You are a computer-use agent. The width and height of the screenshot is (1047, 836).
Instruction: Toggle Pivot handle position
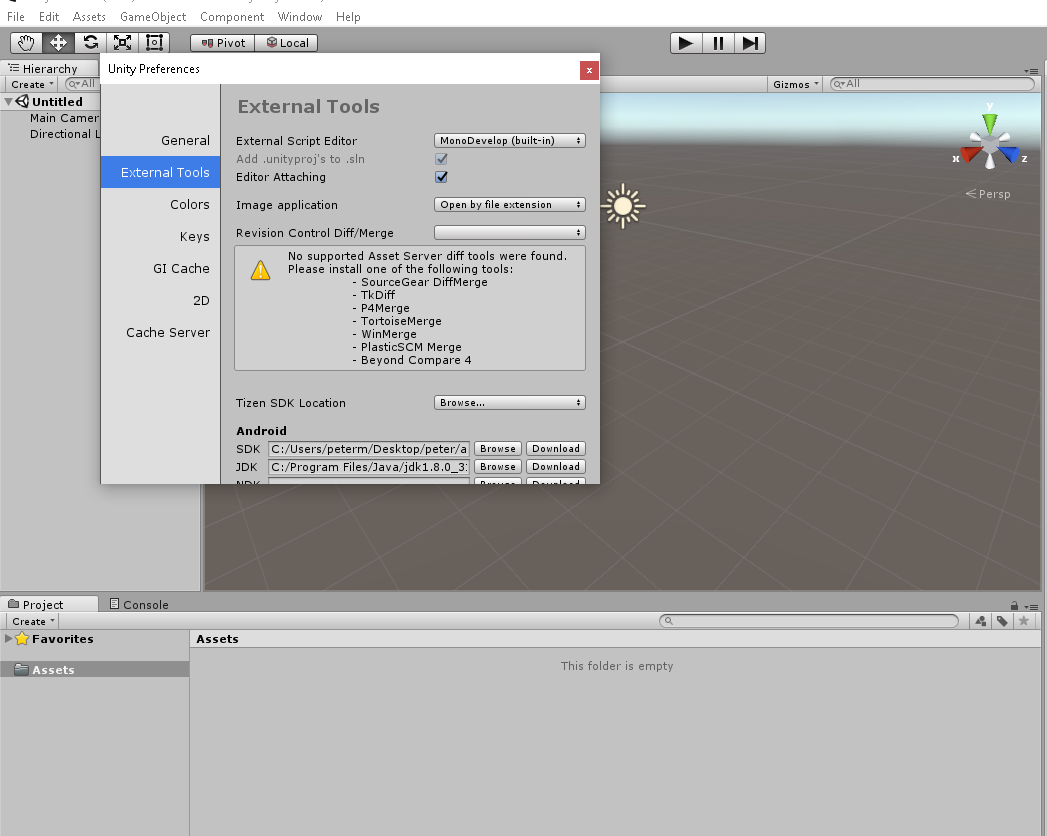223,43
